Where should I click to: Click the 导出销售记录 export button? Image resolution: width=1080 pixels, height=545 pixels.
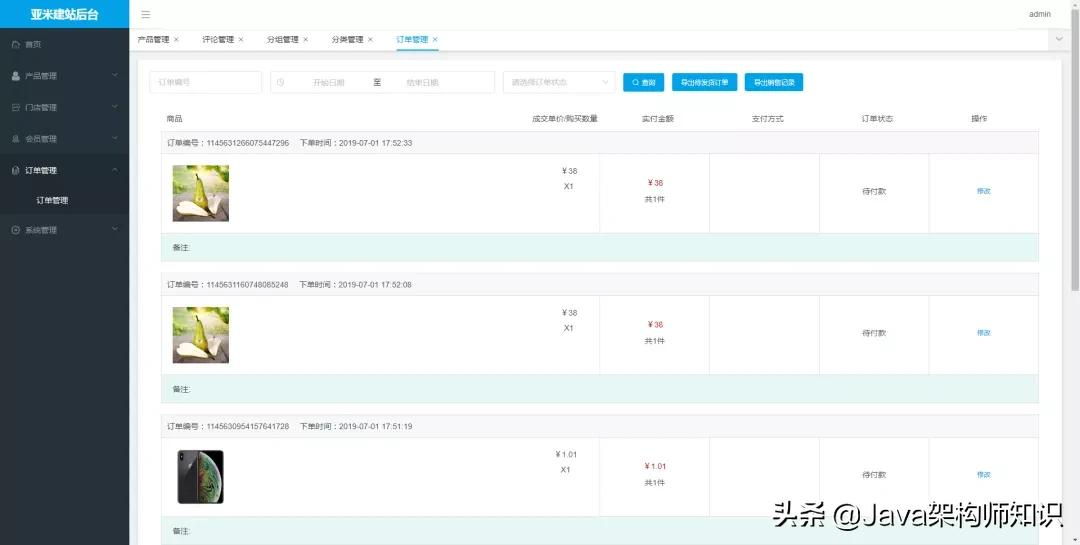[x=773, y=82]
